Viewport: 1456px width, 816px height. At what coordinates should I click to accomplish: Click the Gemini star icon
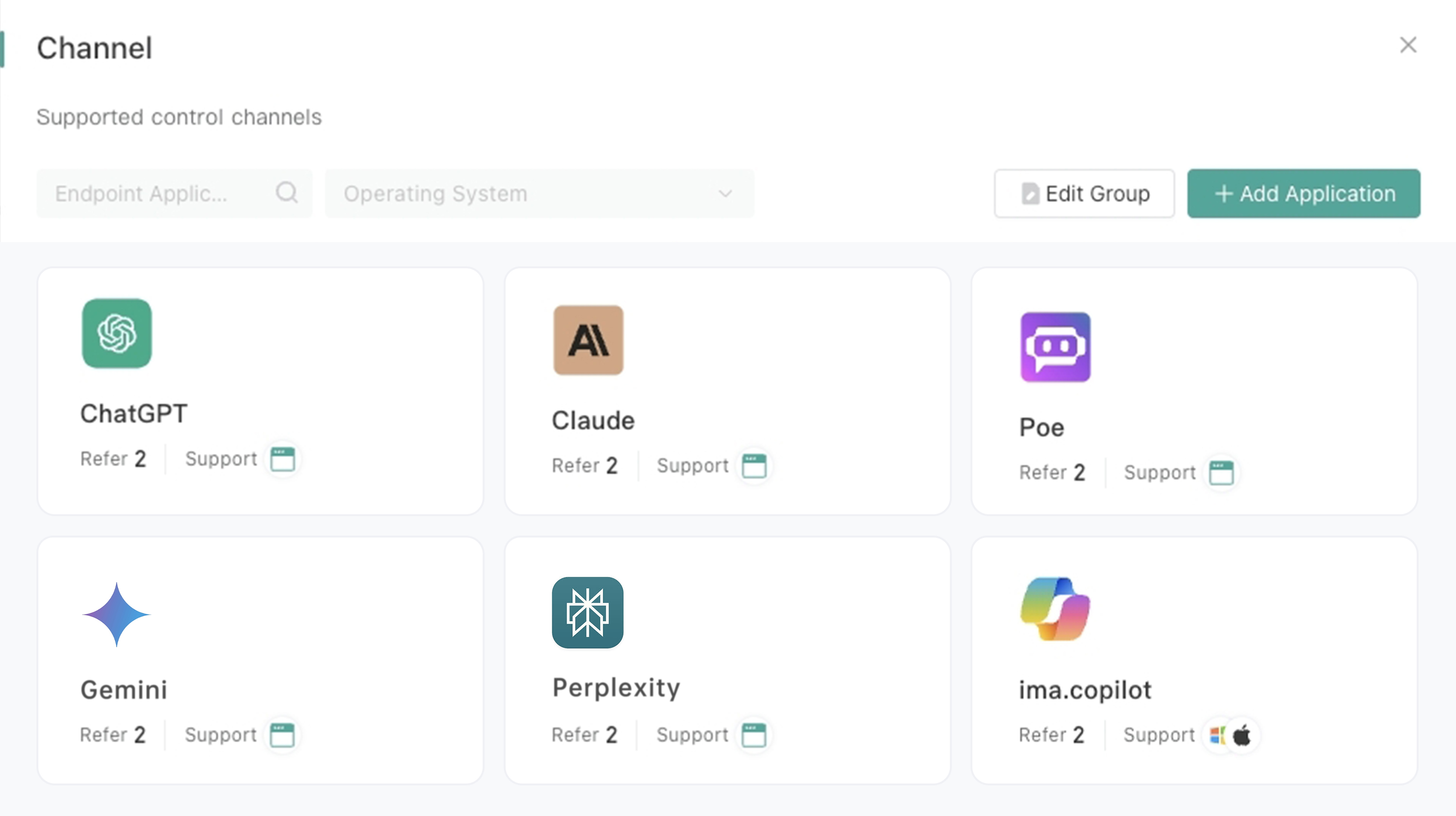(116, 614)
